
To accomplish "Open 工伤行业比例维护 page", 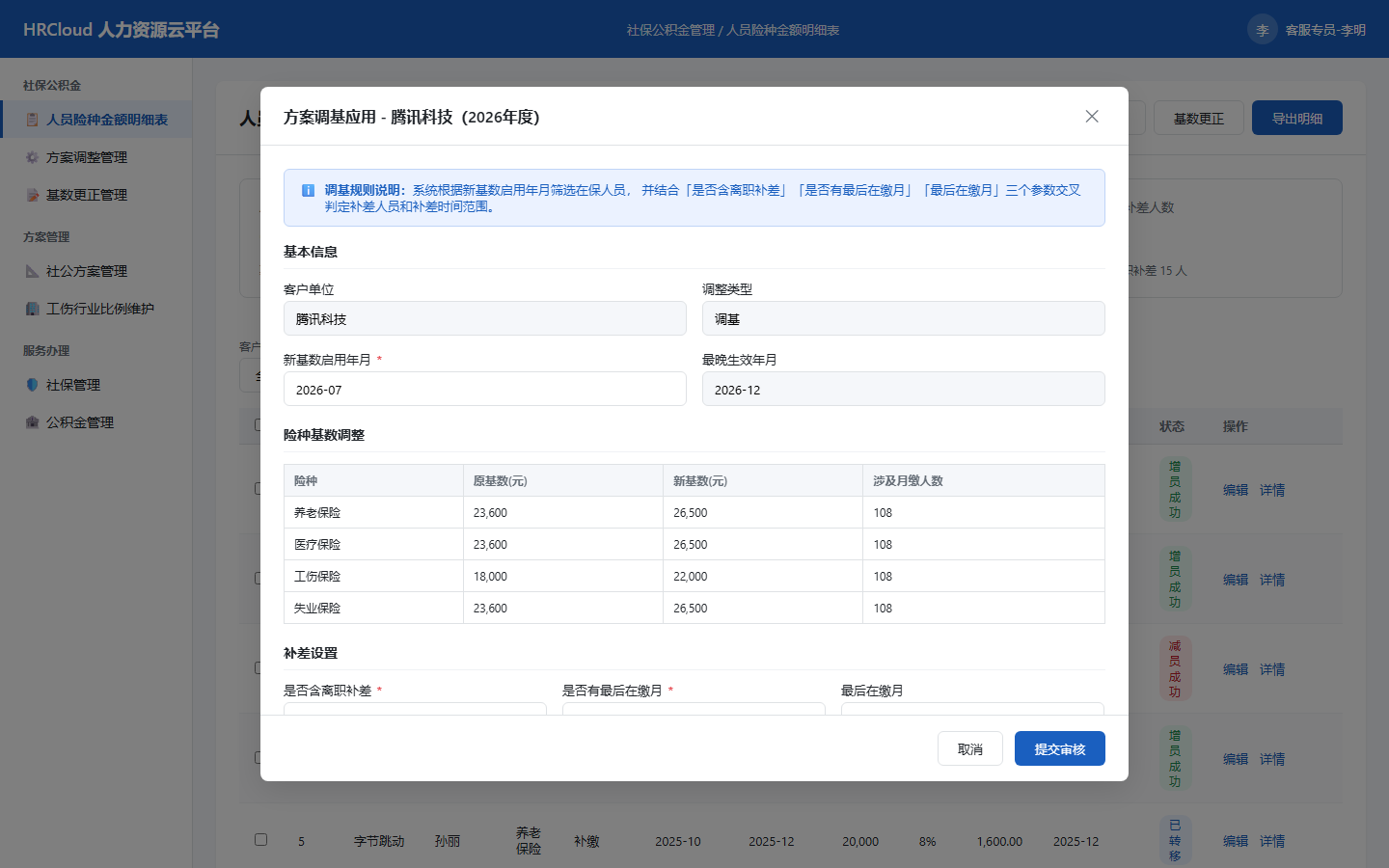I will click(96, 309).
